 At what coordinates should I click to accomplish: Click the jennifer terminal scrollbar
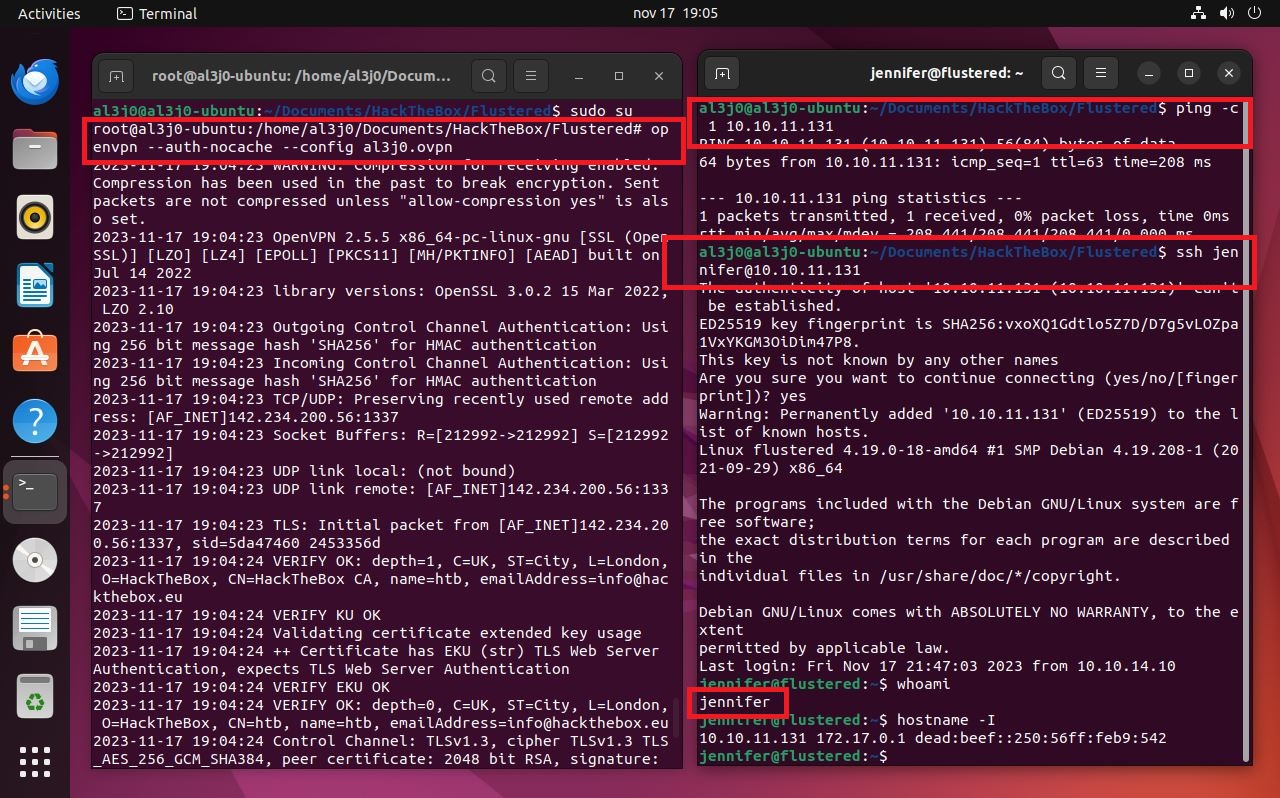(1246, 430)
